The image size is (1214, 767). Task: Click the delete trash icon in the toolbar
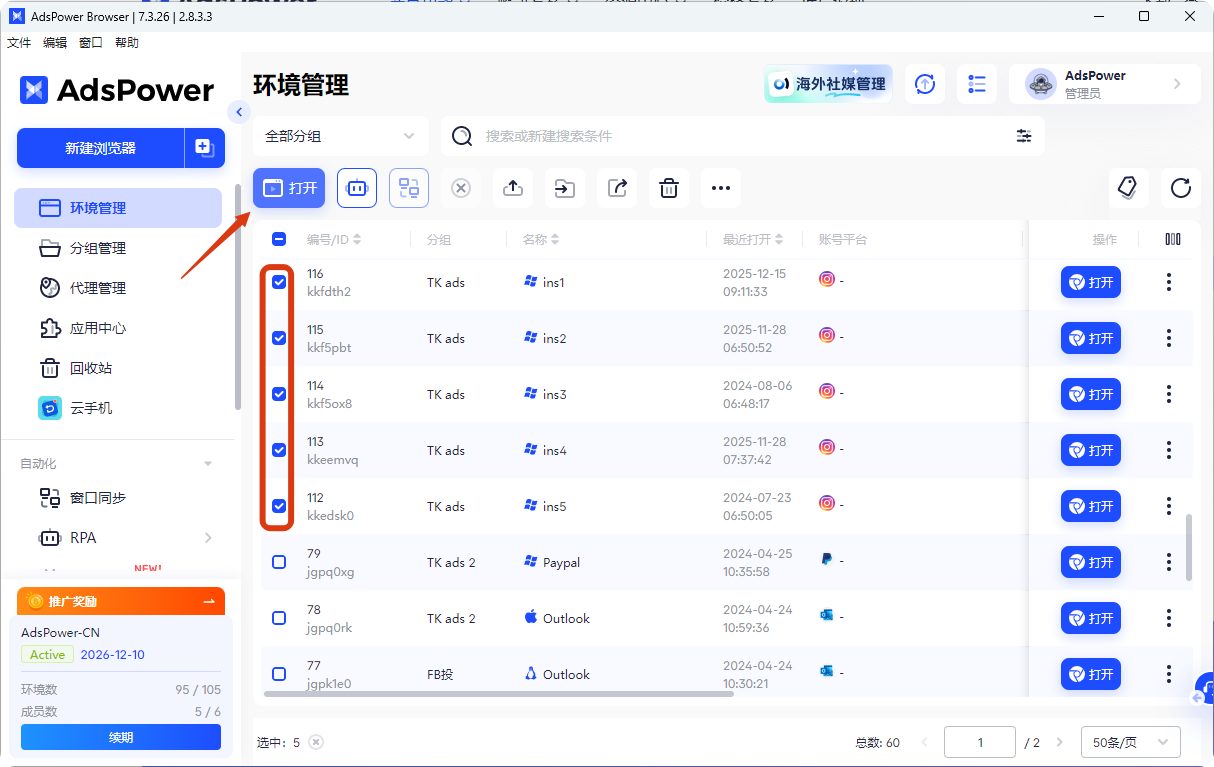(669, 188)
